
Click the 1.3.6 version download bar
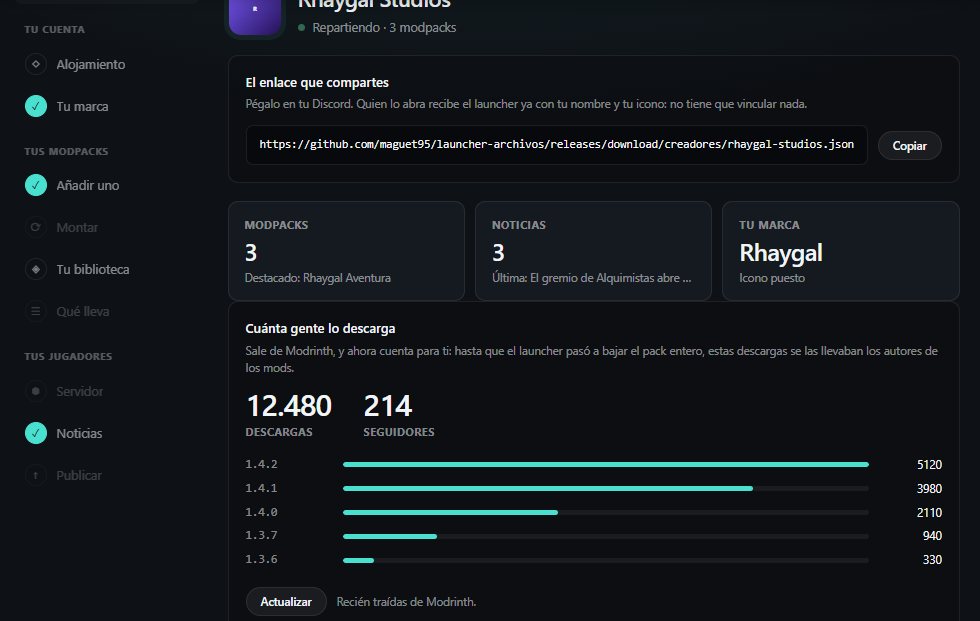[x=606, y=560]
